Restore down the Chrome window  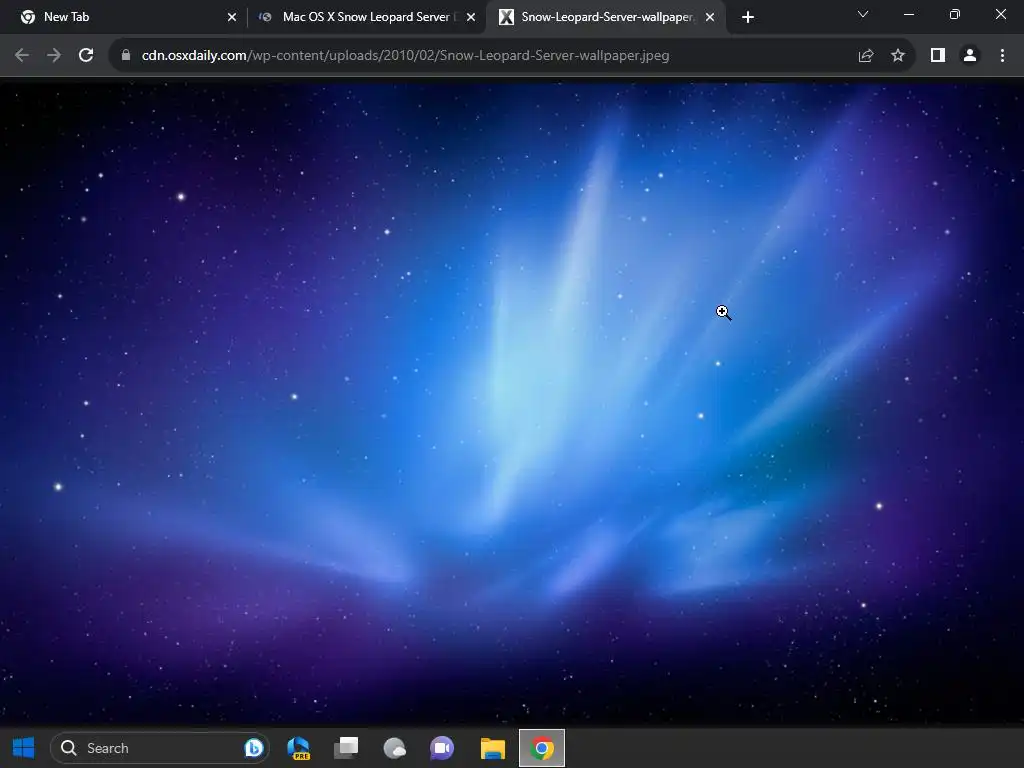click(x=955, y=14)
